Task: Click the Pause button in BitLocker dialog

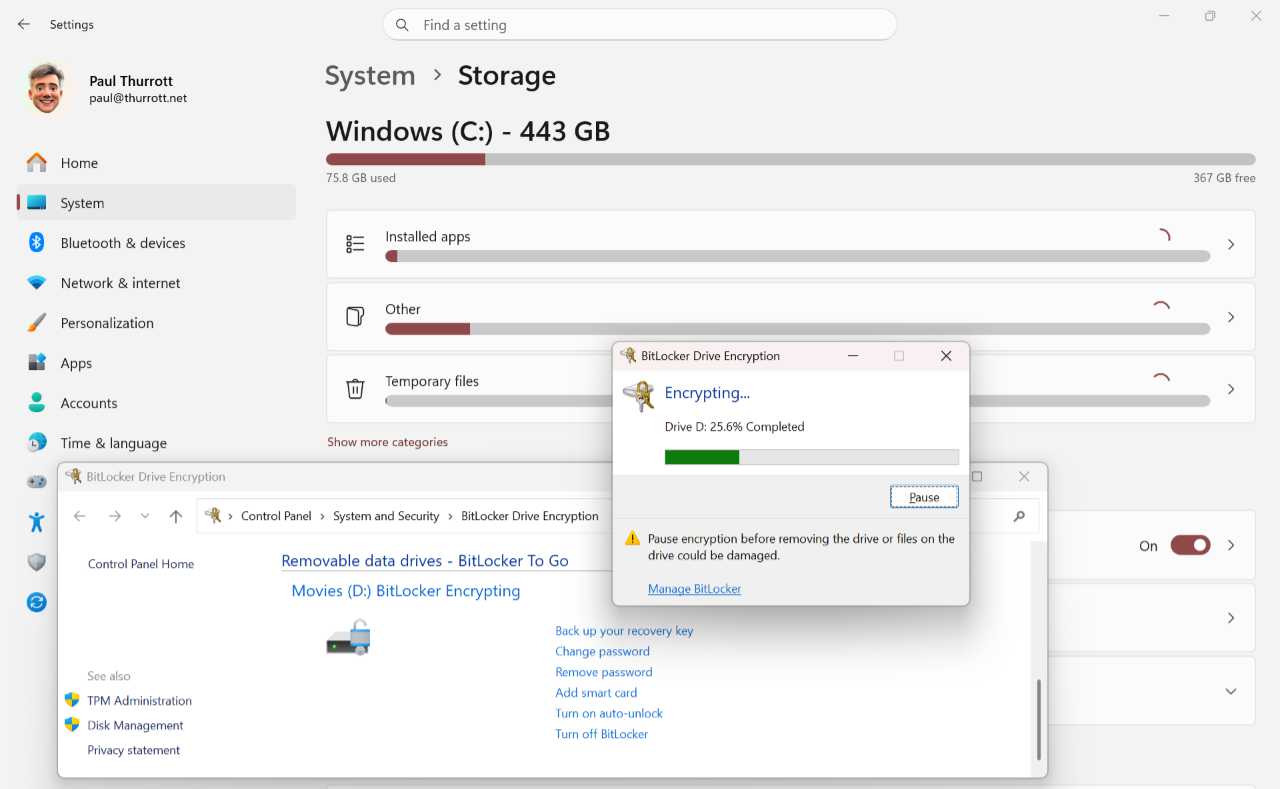Action: point(924,497)
